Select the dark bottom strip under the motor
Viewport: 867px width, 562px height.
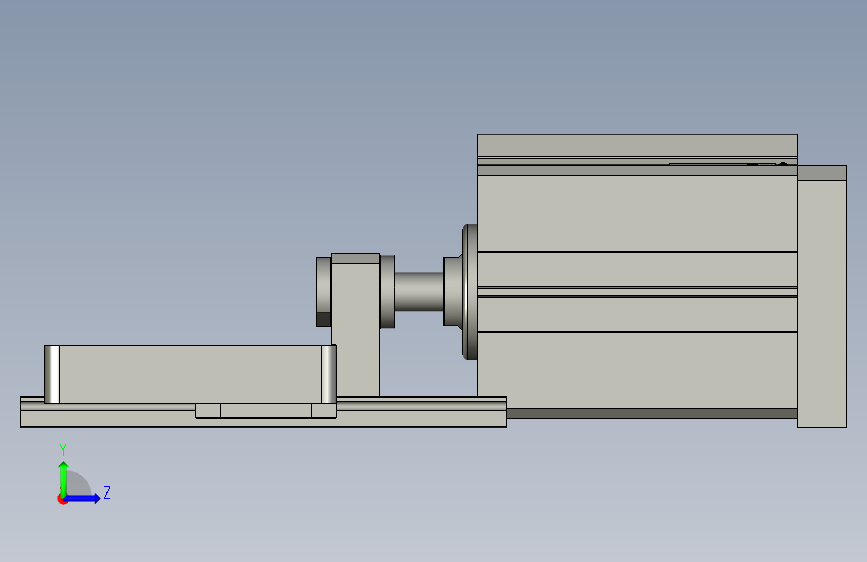click(x=652, y=413)
